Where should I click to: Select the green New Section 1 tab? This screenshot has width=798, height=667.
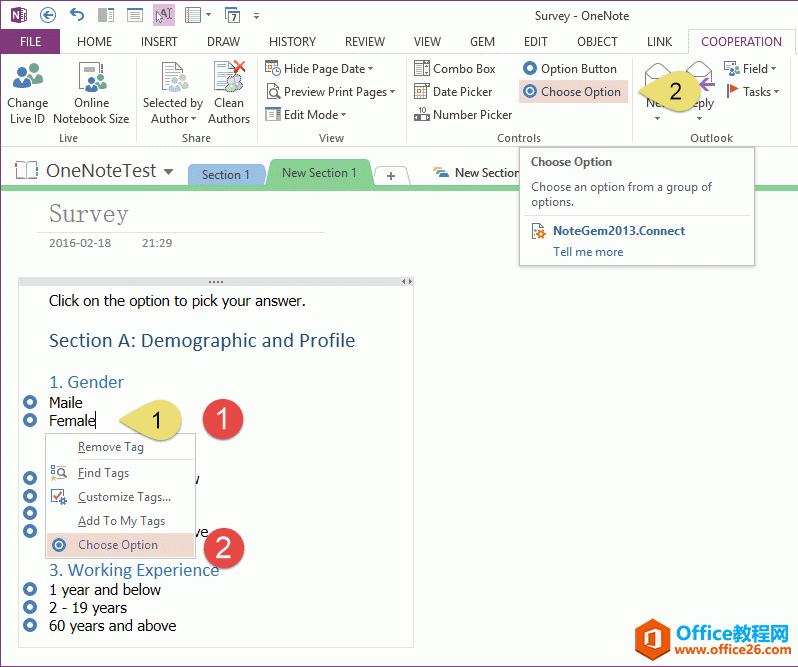click(x=320, y=172)
